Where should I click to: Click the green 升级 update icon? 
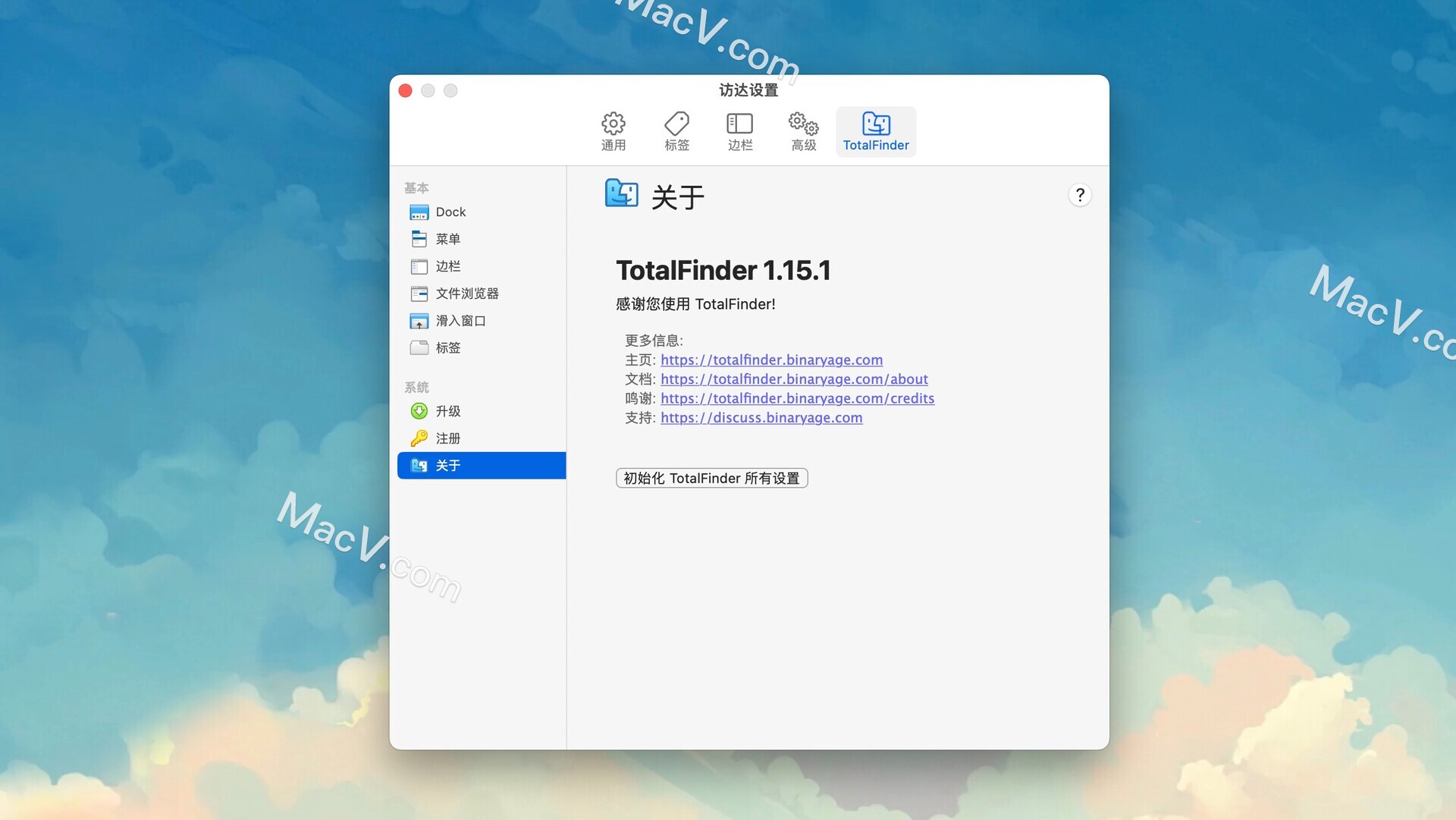pos(419,411)
